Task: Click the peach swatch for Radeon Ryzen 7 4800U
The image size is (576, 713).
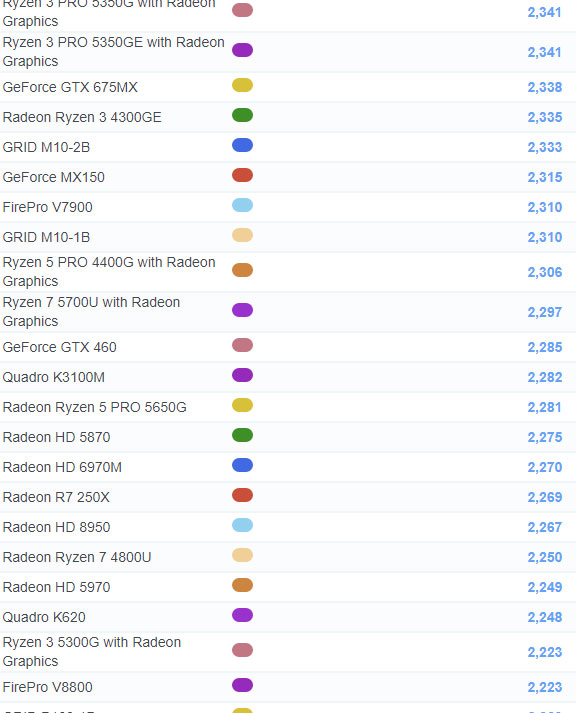Action: point(242,555)
